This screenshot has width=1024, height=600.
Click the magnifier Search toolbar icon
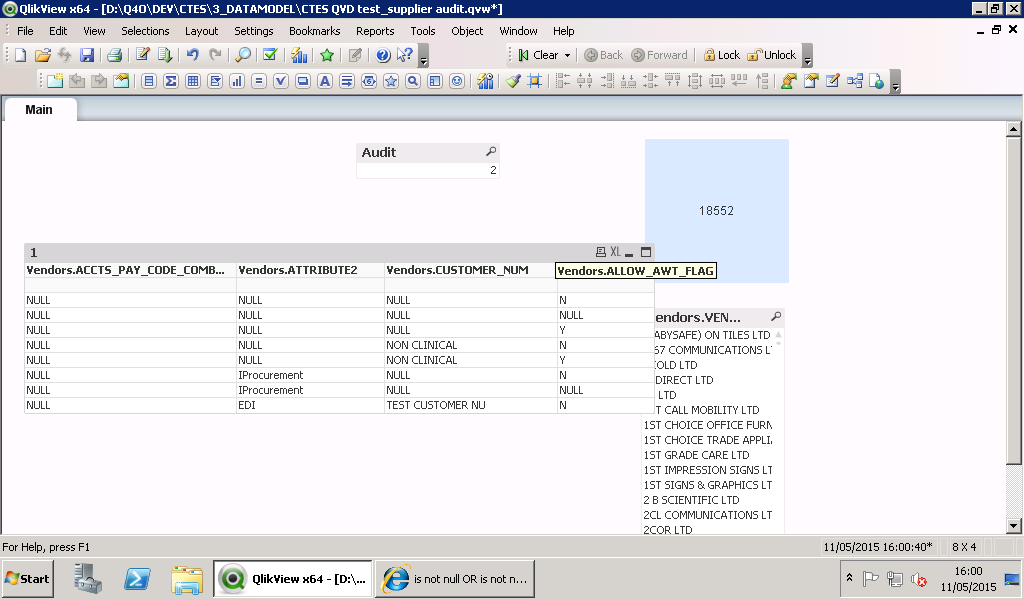click(x=242, y=55)
